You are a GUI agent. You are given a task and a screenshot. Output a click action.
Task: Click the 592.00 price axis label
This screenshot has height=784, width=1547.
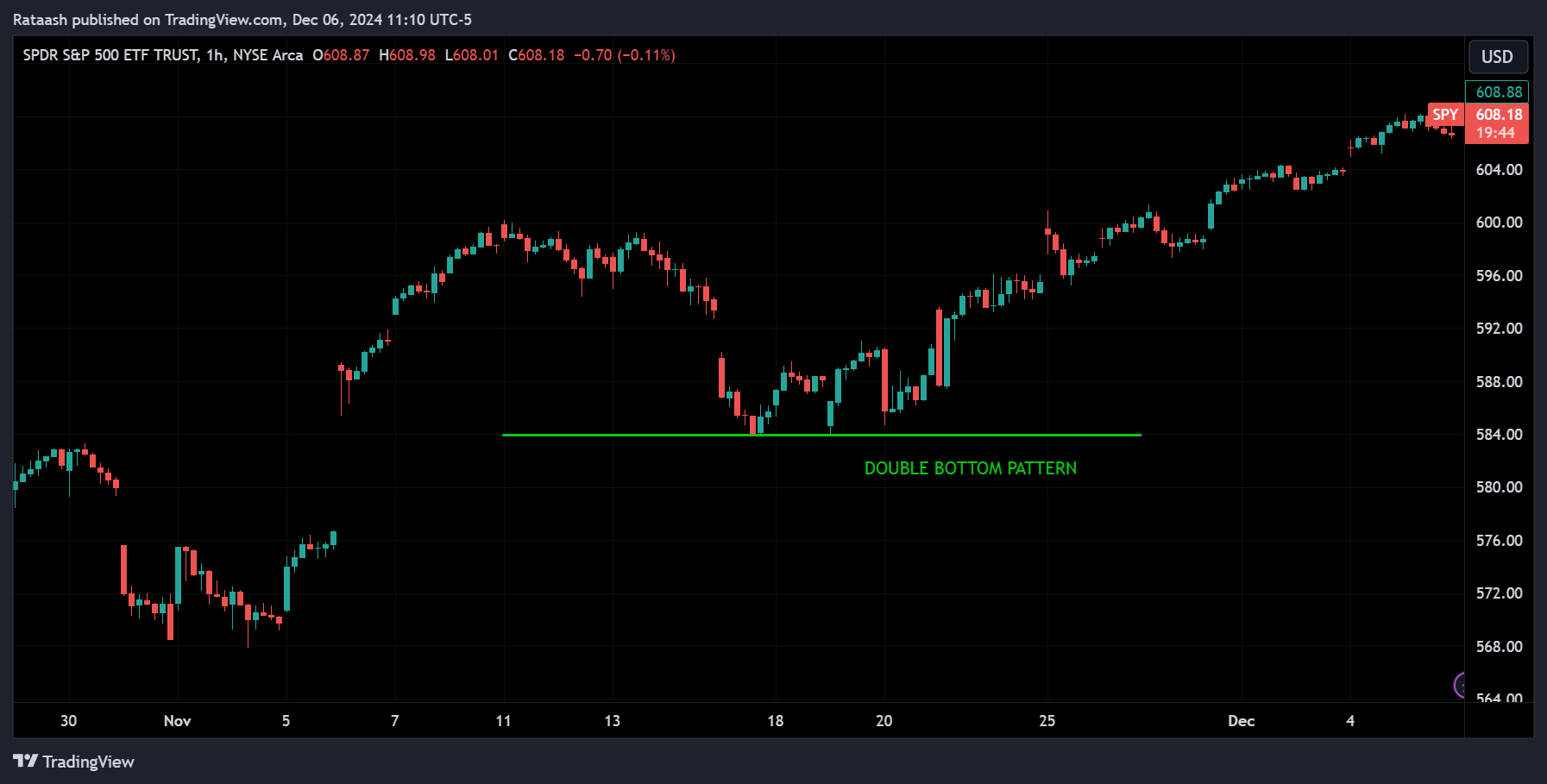tap(1499, 329)
